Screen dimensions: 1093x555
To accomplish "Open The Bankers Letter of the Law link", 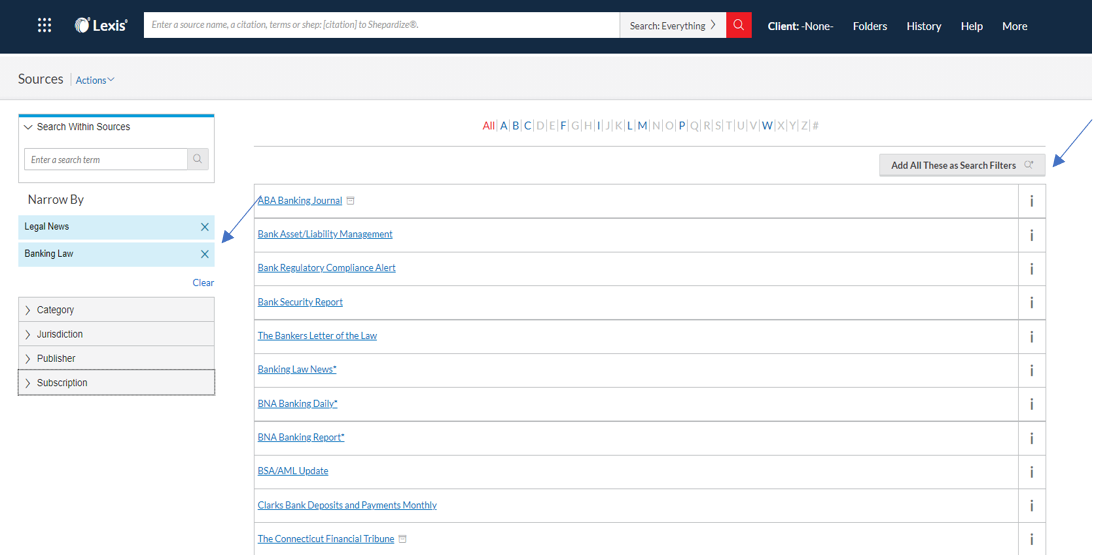I will (x=317, y=335).
